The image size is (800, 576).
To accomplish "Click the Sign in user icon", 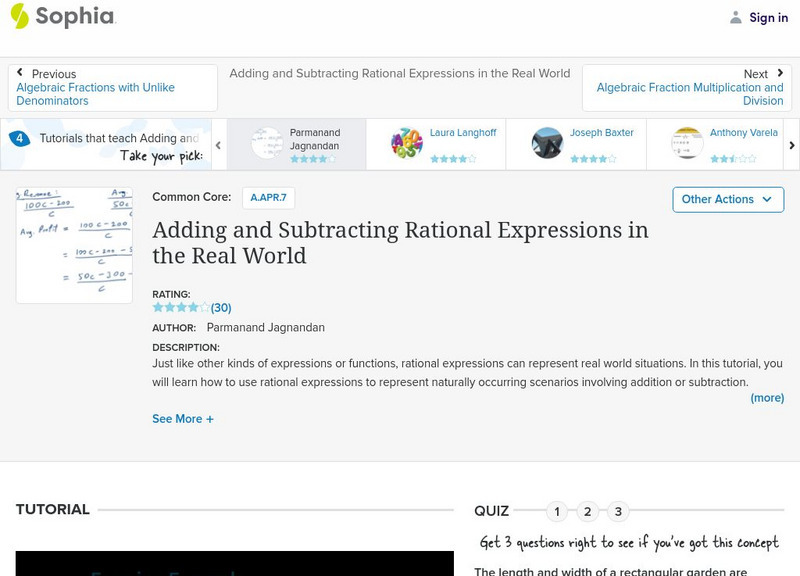I will 736,17.
